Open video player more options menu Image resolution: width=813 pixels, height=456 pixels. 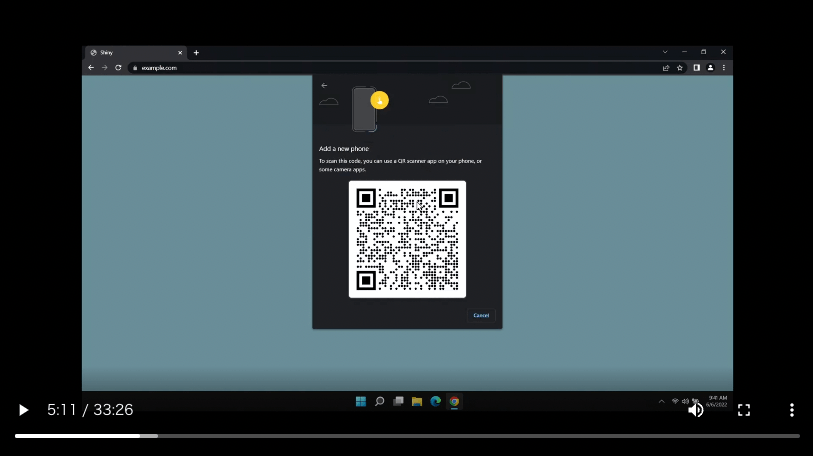791,410
